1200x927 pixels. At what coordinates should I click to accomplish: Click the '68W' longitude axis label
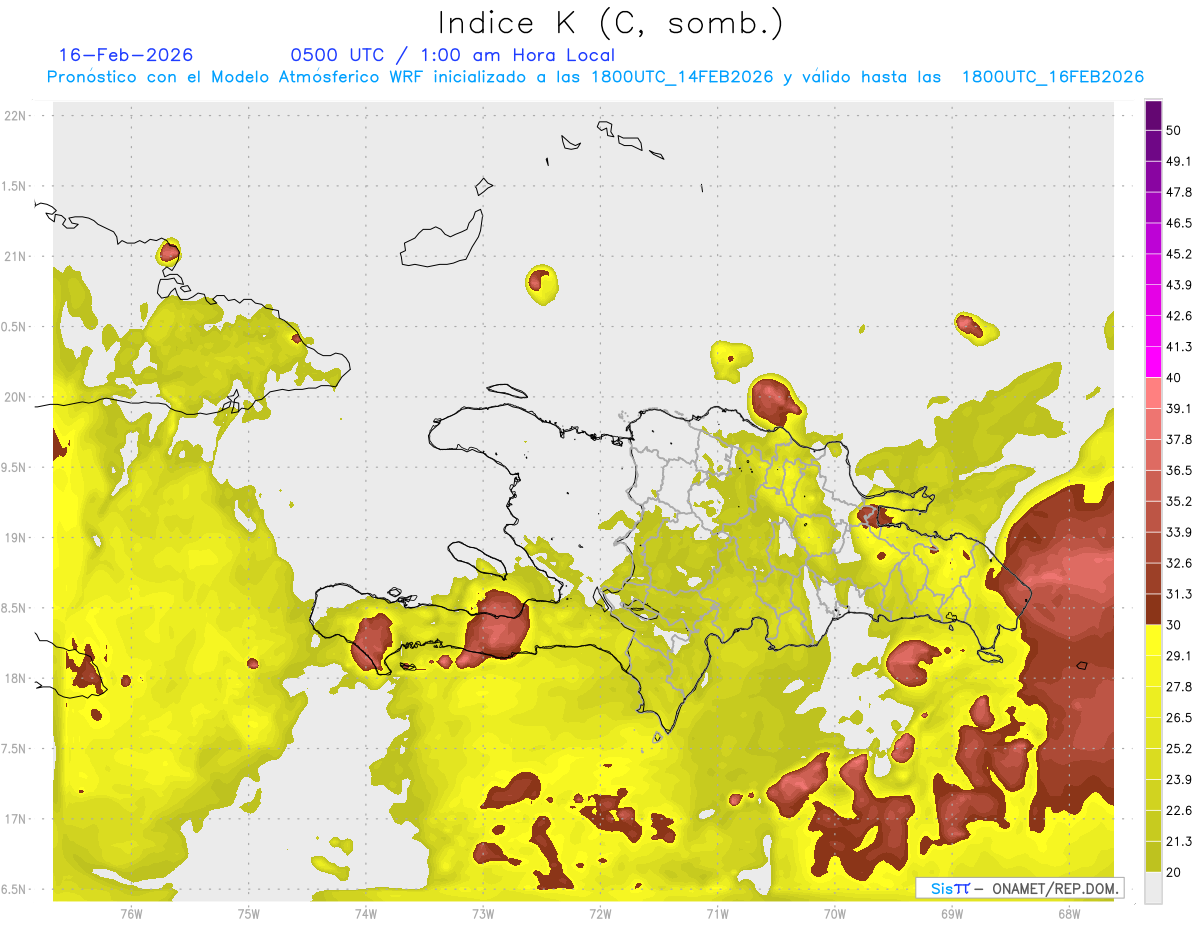click(x=1069, y=914)
